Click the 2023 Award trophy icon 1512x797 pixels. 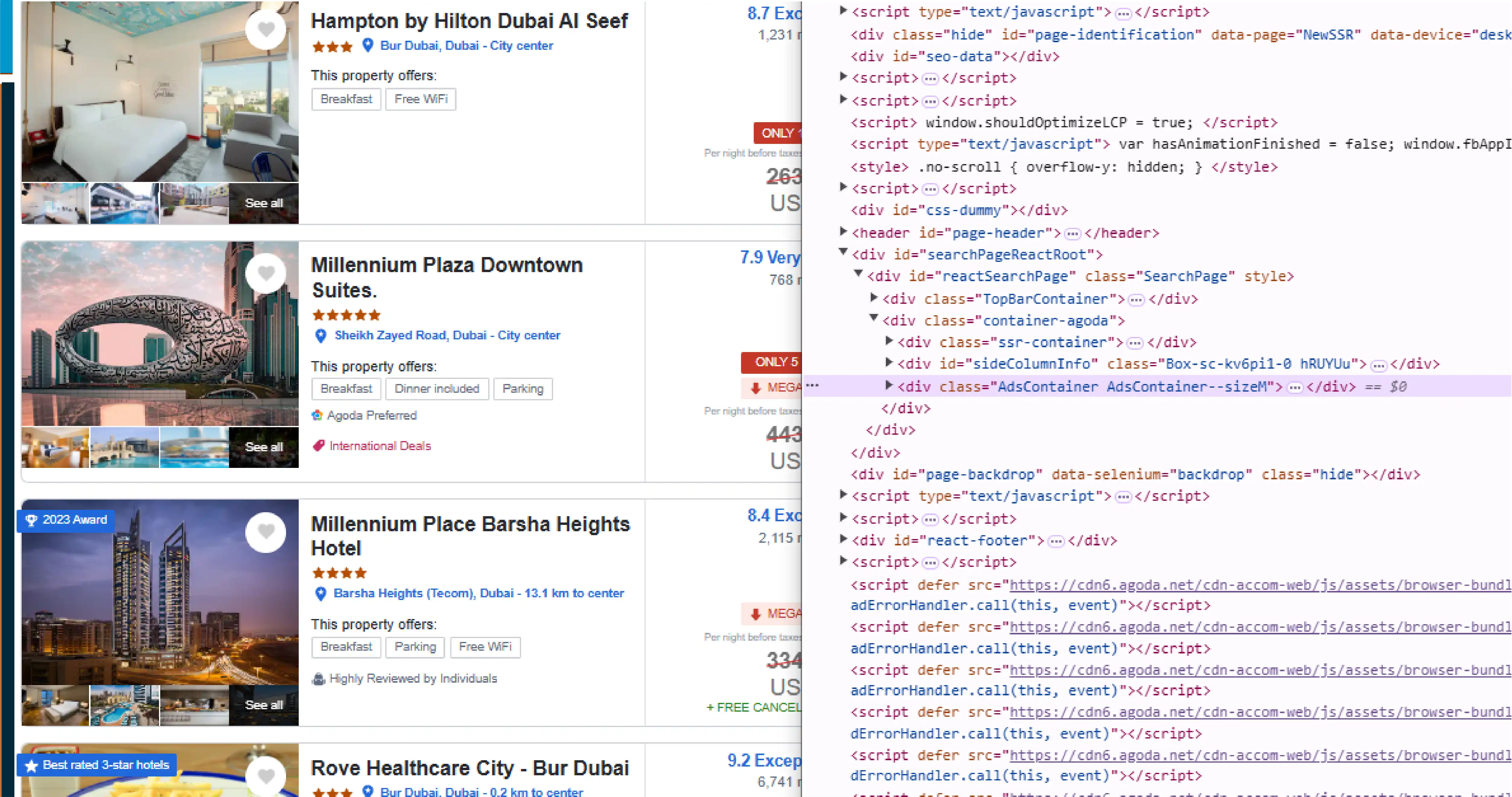click(x=30, y=520)
